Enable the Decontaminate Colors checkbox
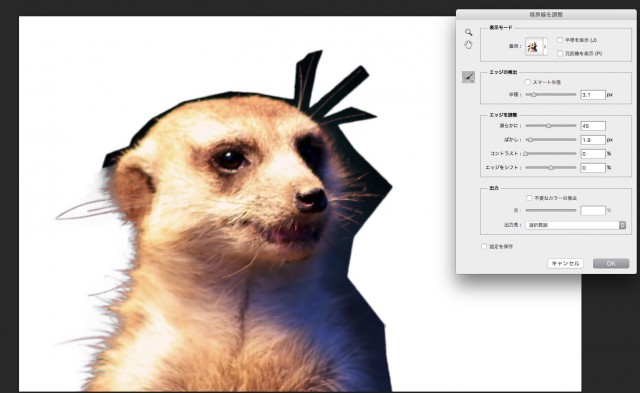 coord(529,198)
